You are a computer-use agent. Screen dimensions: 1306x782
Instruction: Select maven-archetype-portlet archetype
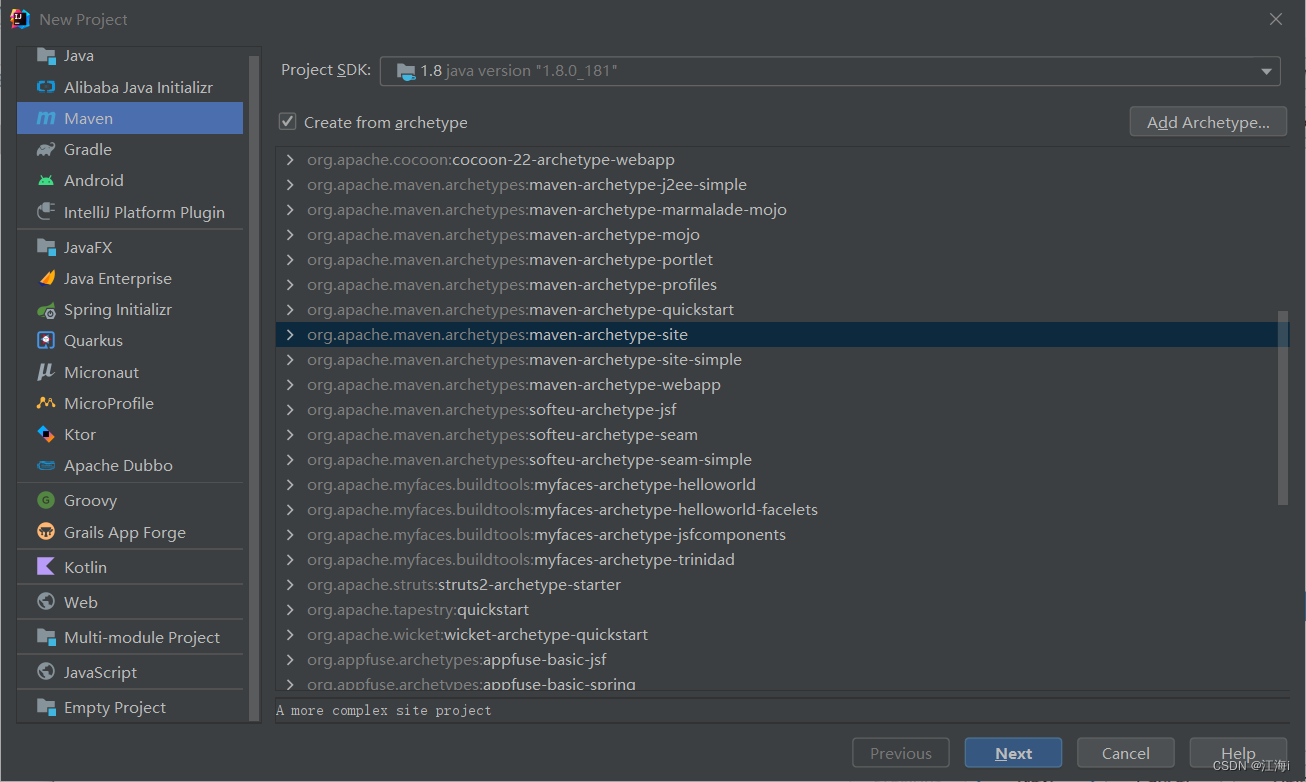pos(782,260)
